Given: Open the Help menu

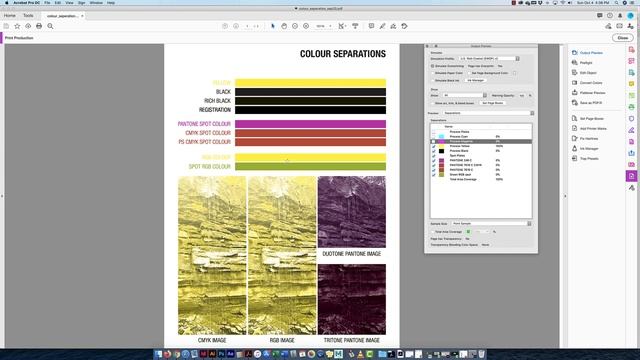Looking at the screenshot, I should coord(111,3).
